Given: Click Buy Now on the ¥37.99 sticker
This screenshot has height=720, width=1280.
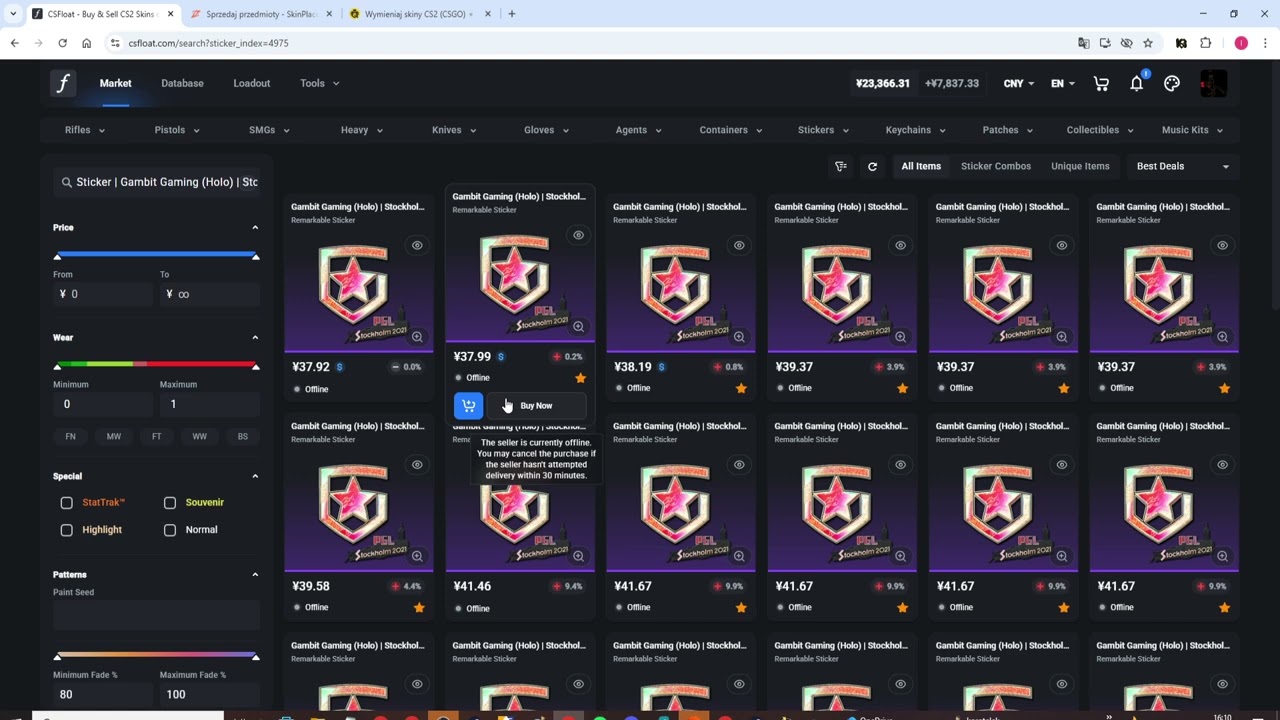Looking at the screenshot, I should click(x=536, y=405).
